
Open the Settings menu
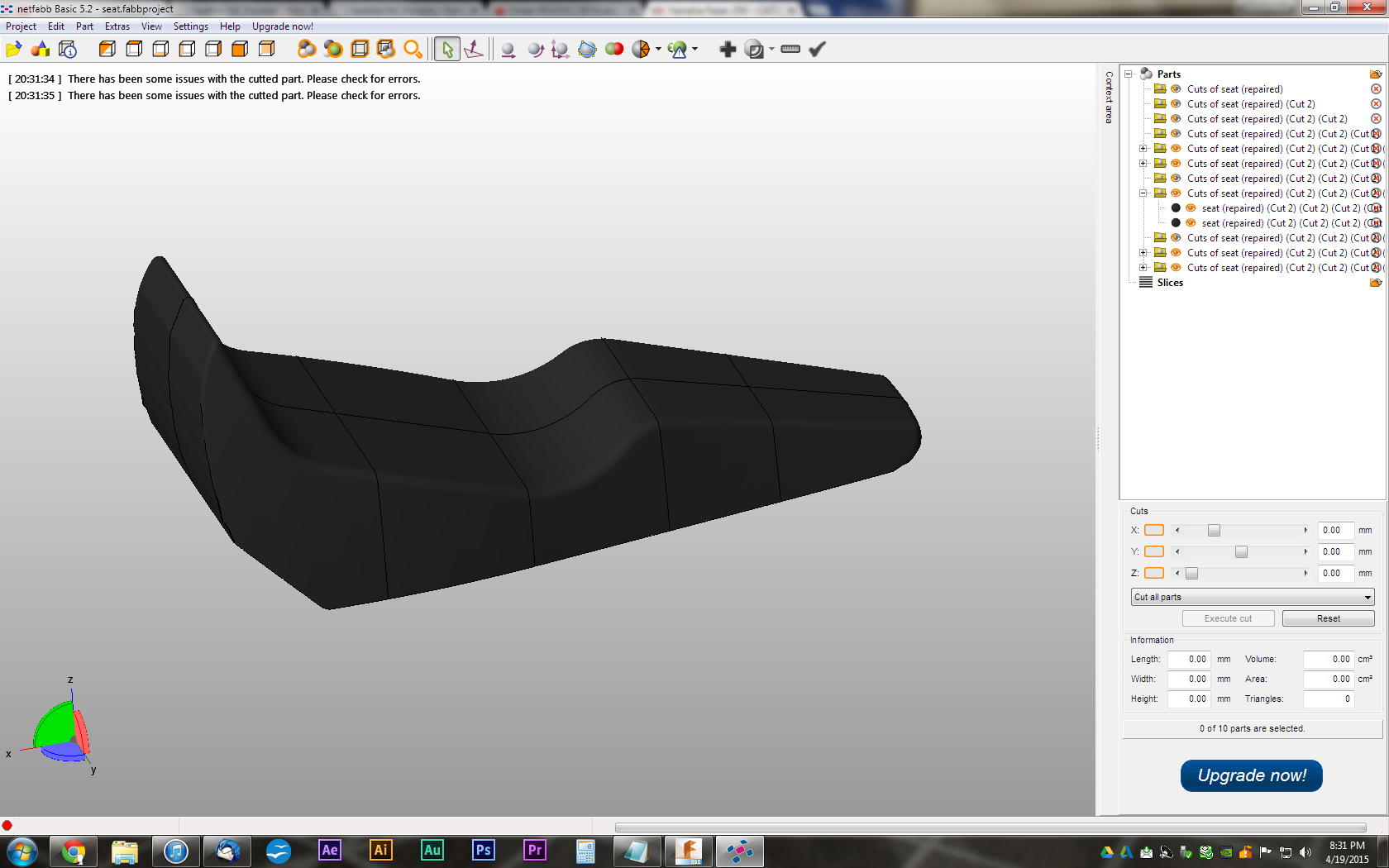coord(190,26)
